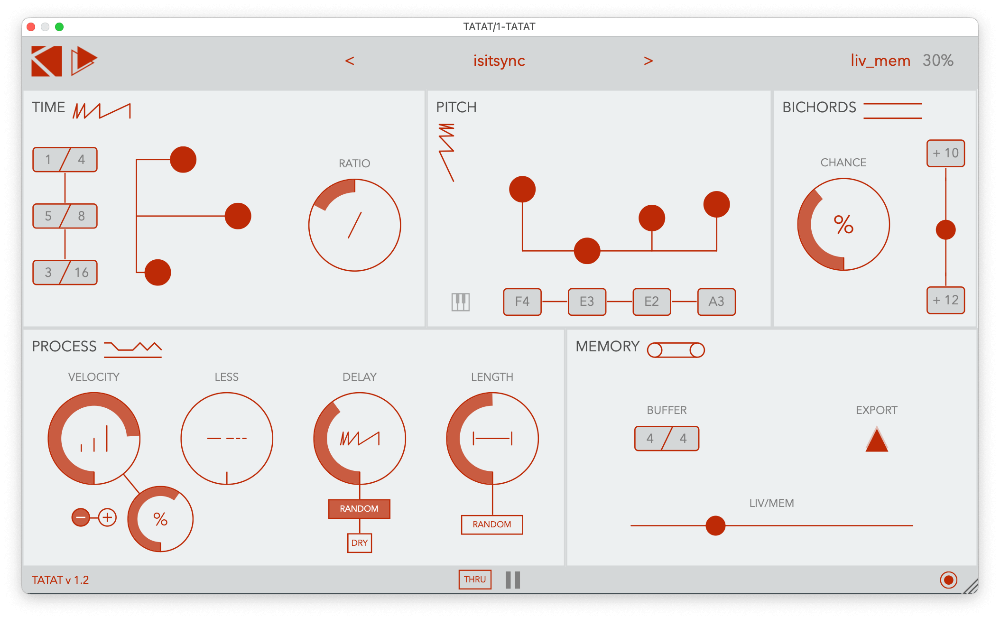Screen dimensions: 1000x619
Task: Click the red play-arrow logo icon
Action: 84,61
